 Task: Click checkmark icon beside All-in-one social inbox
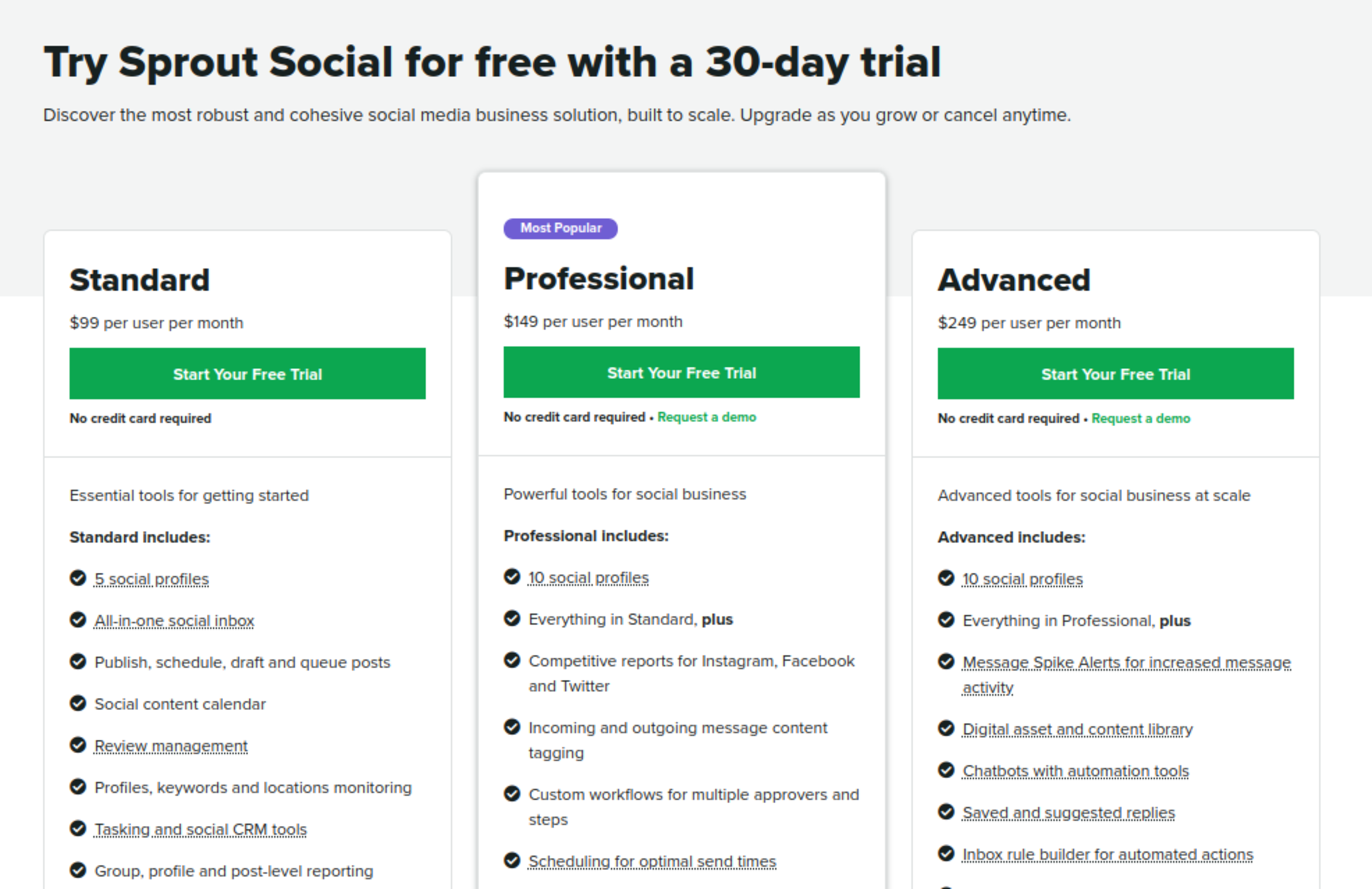[78, 620]
